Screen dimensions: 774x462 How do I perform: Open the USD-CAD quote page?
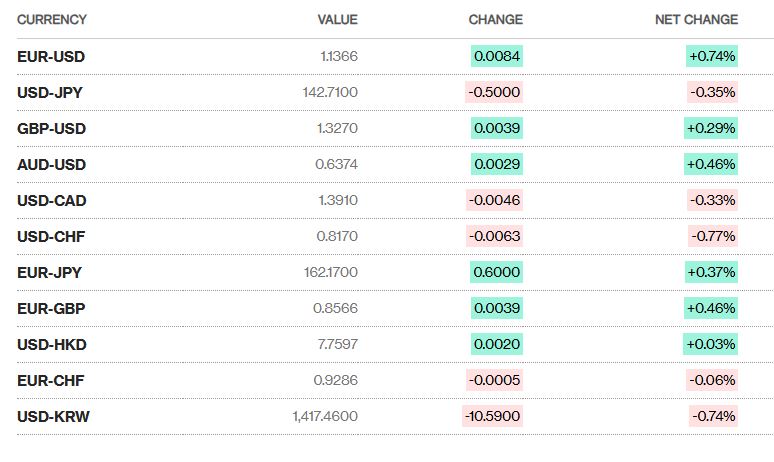[52, 200]
